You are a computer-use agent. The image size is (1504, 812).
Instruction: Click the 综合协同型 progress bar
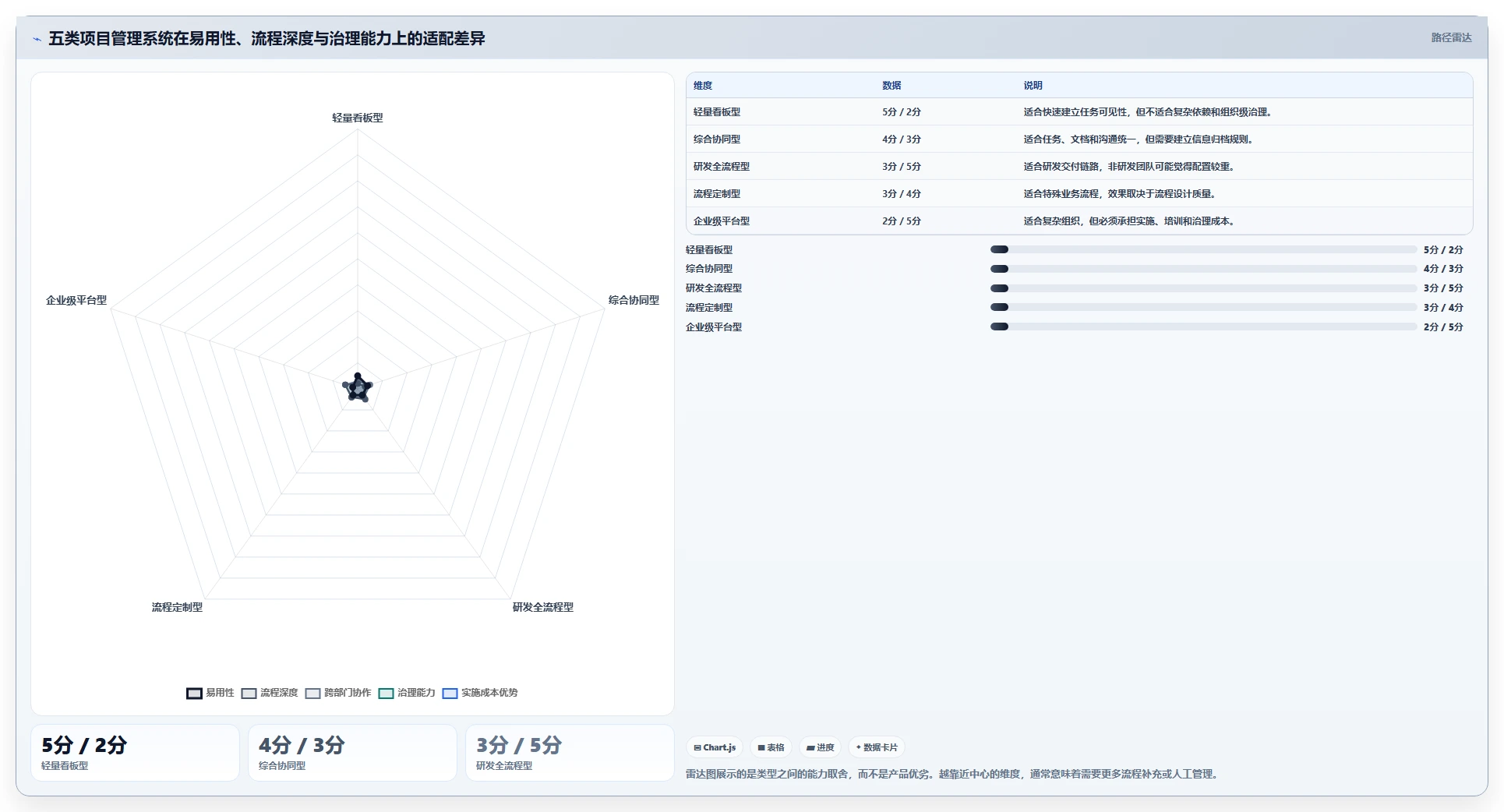pos(1203,269)
